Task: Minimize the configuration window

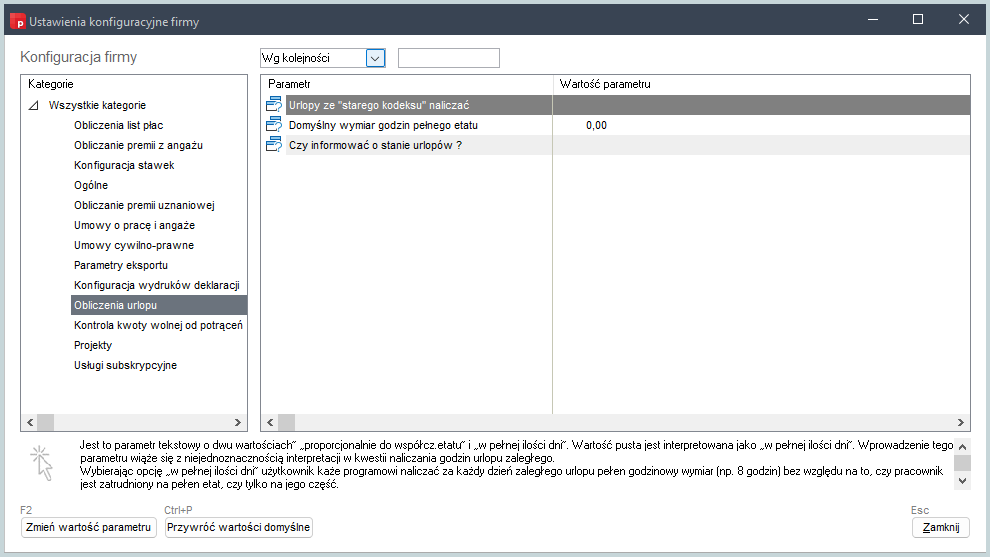Action: [x=873, y=20]
